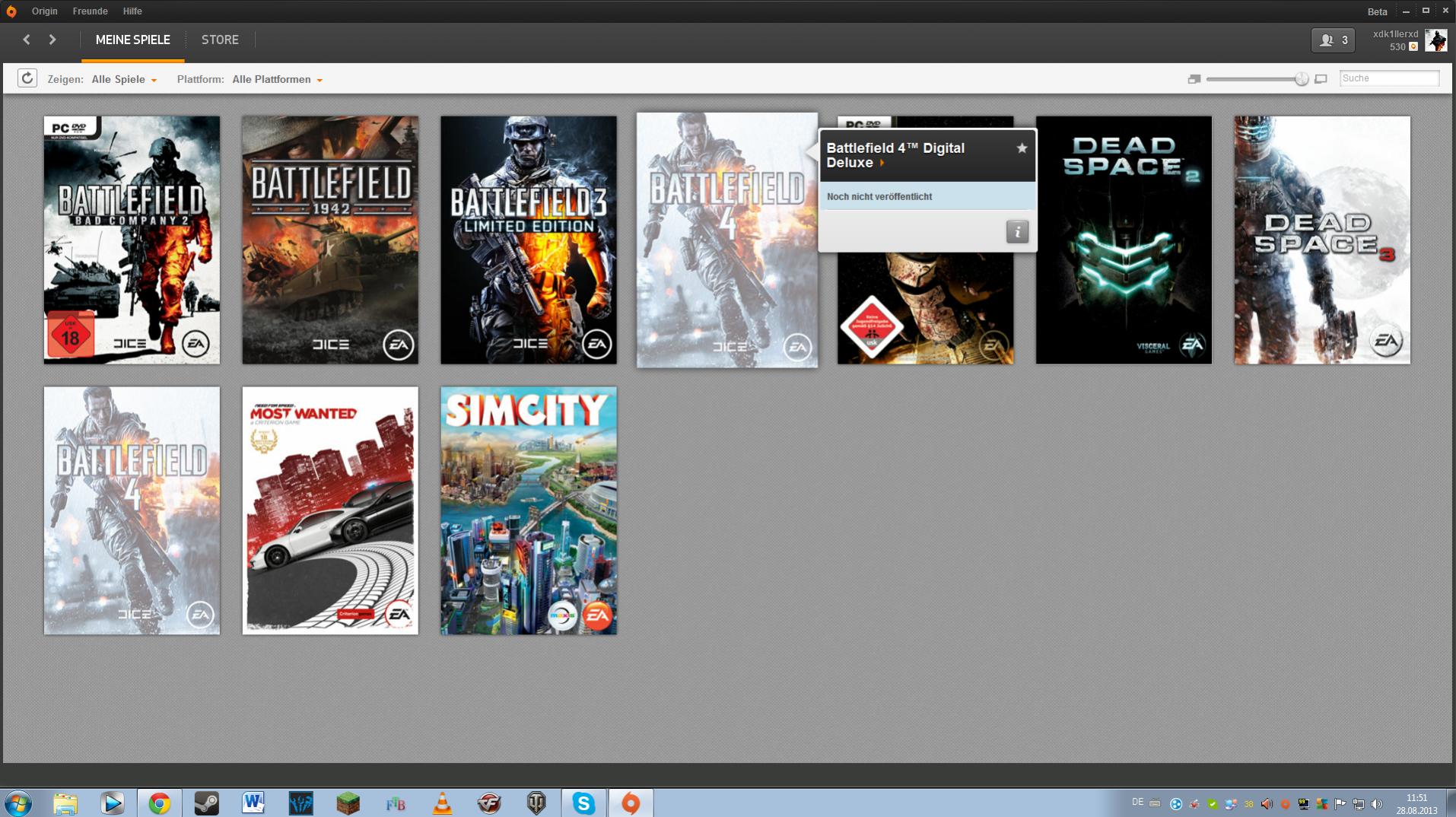This screenshot has width=1456, height=817.
Task: Open Microsoft Word from taskbar
Action: (253, 803)
